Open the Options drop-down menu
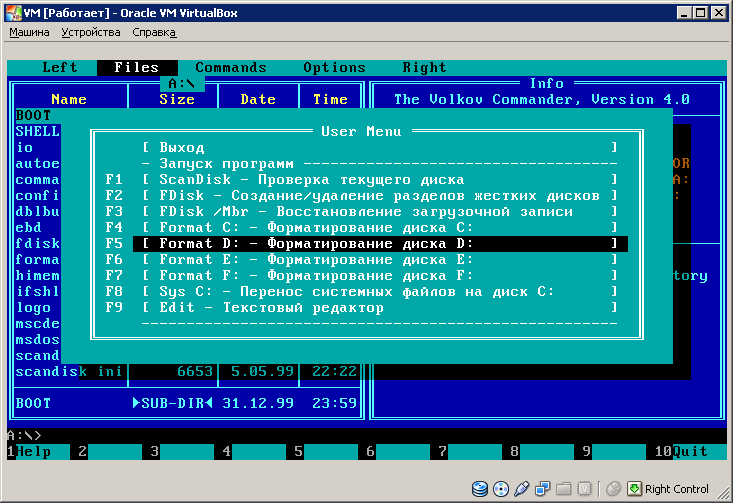Screen dimensions: 733x503 tap(334, 68)
